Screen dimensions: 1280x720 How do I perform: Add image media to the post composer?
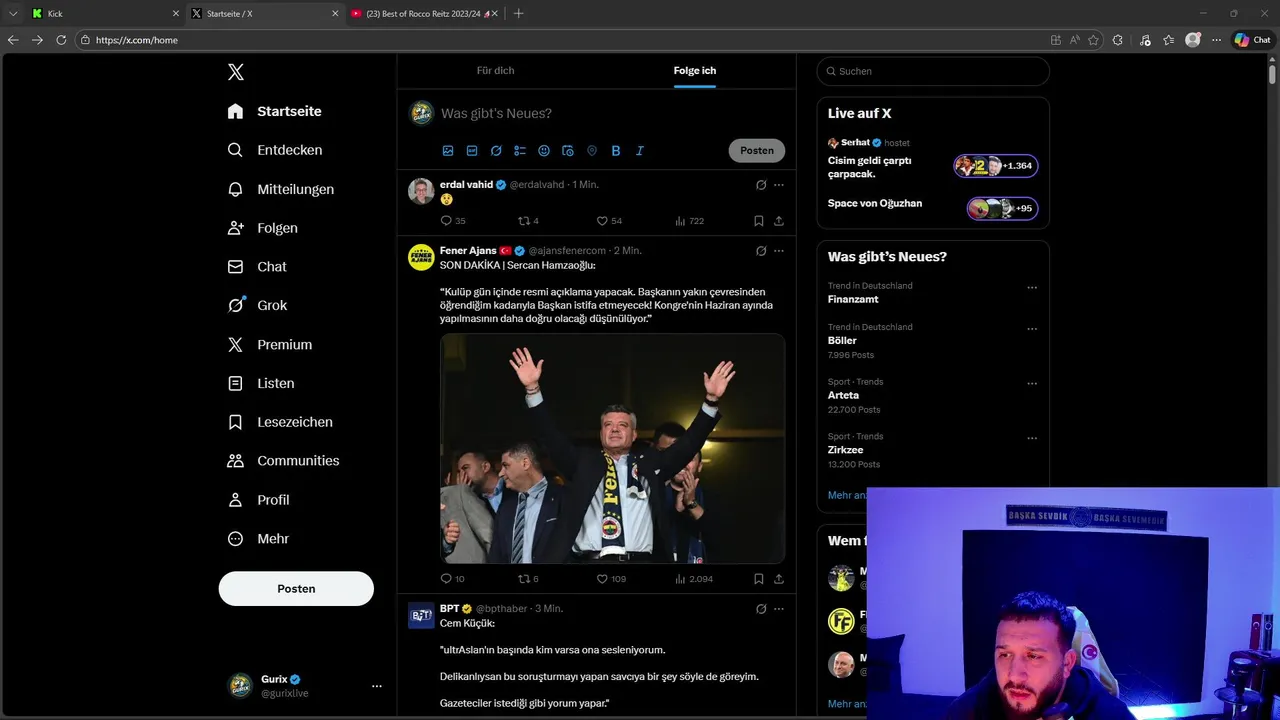click(448, 151)
